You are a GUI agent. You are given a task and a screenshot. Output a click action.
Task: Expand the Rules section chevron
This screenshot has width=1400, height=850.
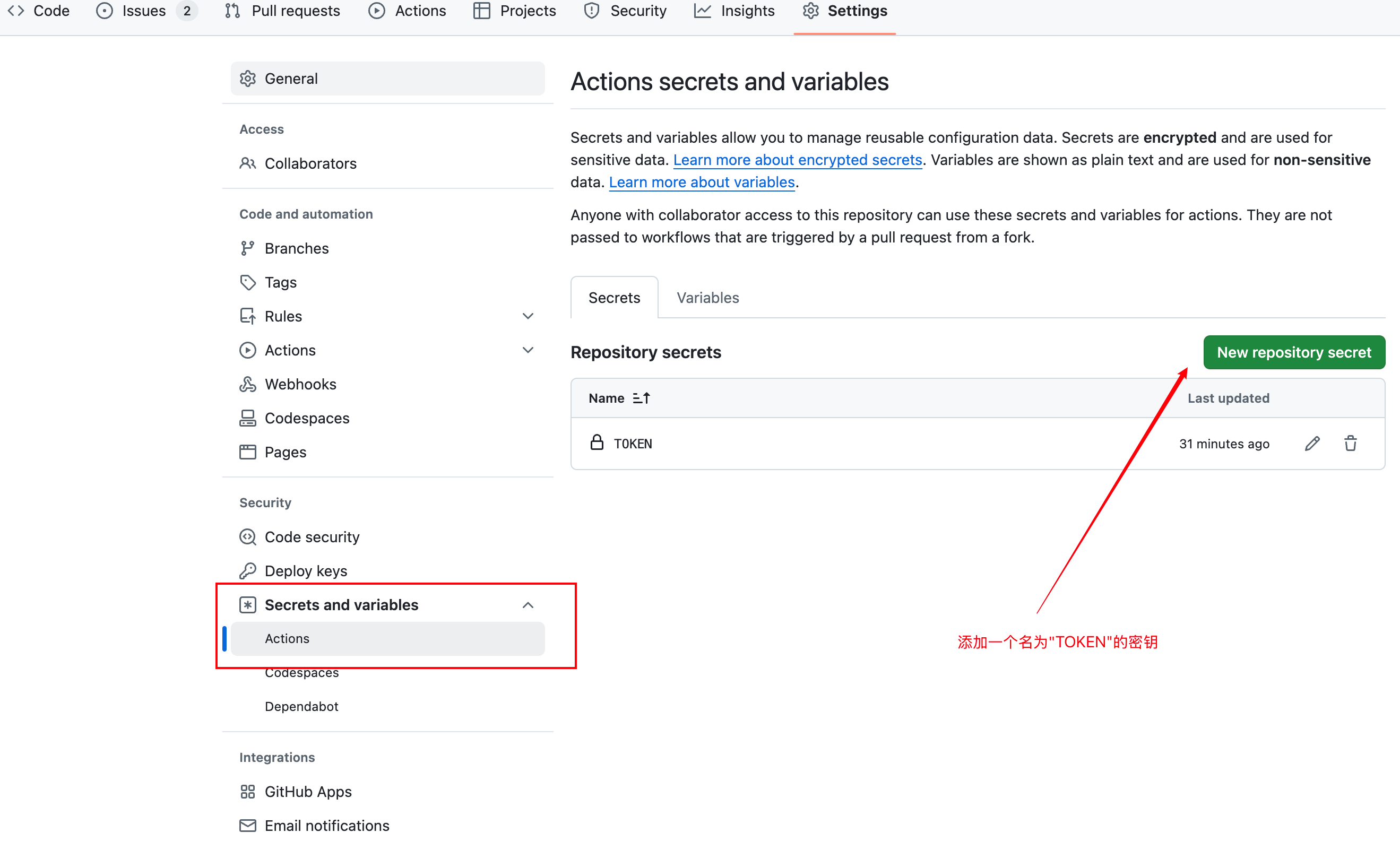(528, 316)
